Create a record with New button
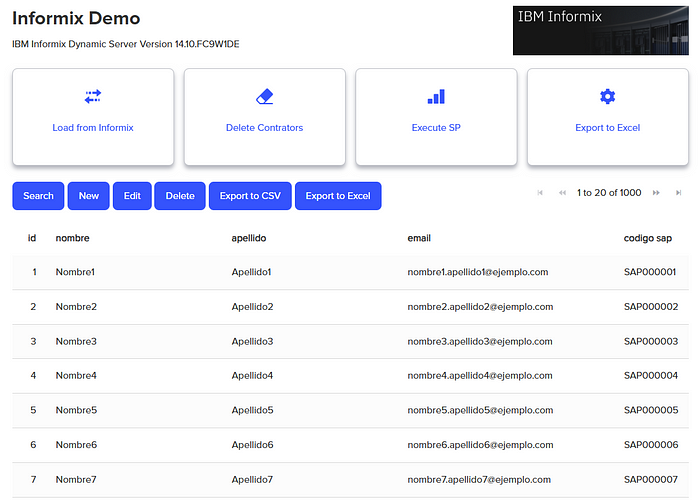The height and width of the screenshot is (504, 700). pos(89,196)
